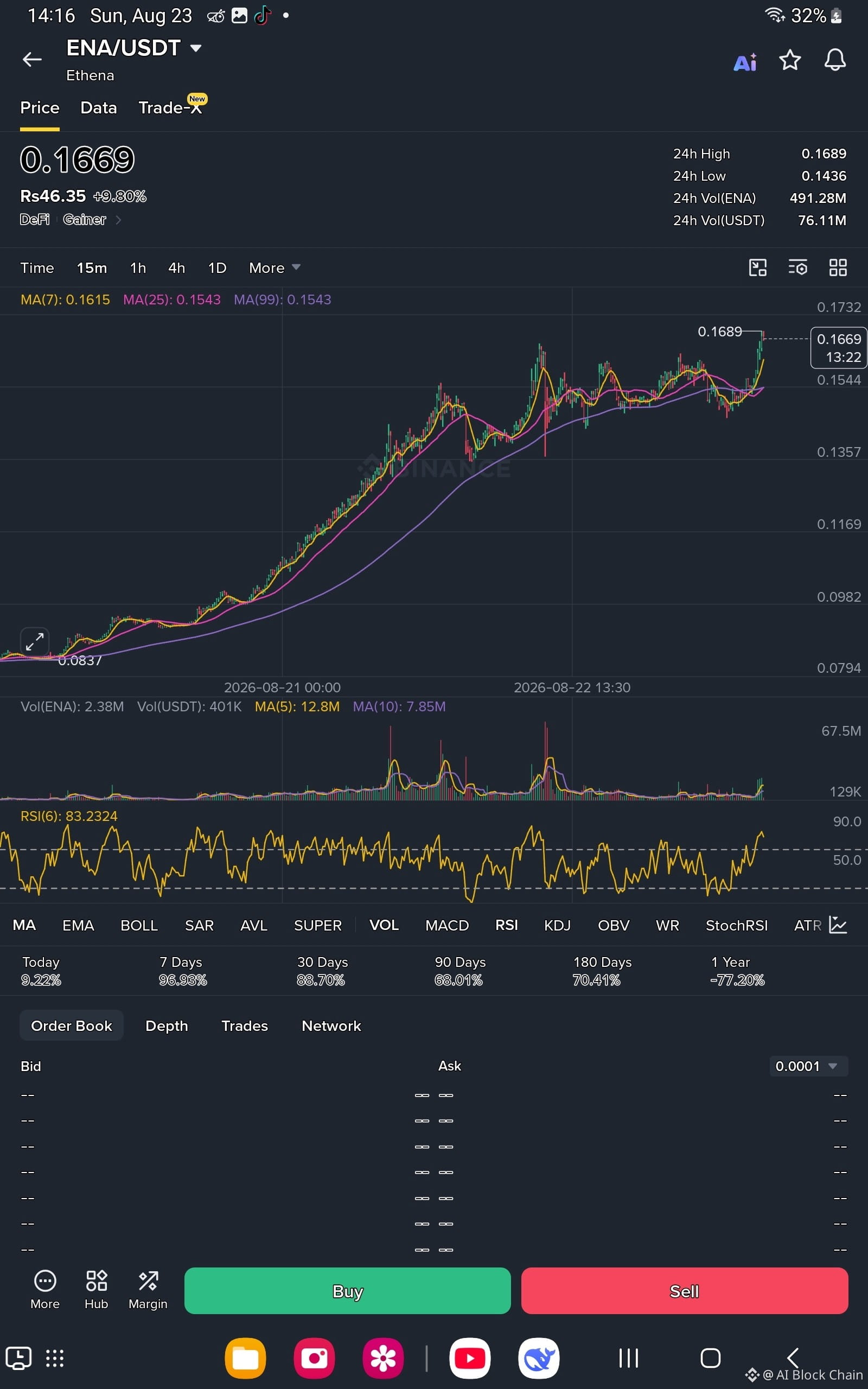Open the AI analysis icon

745,61
